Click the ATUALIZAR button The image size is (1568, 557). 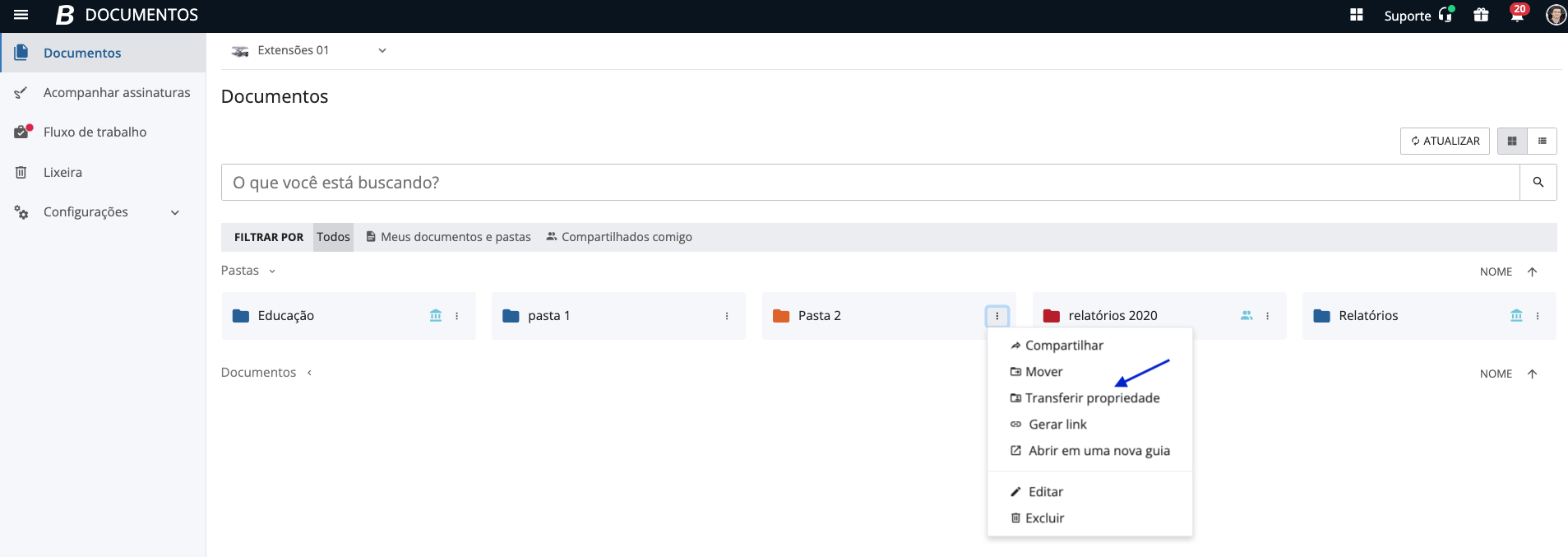click(1445, 142)
